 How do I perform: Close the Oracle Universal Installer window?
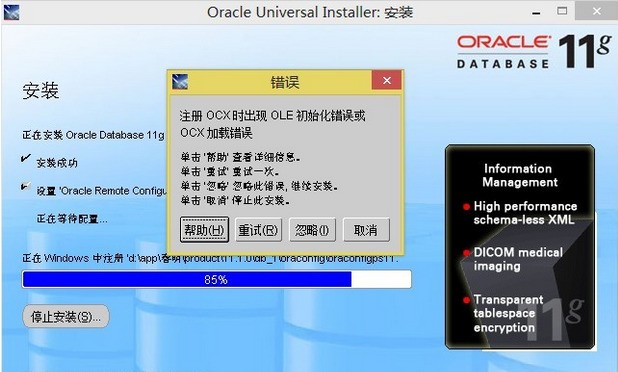click(596, 11)
